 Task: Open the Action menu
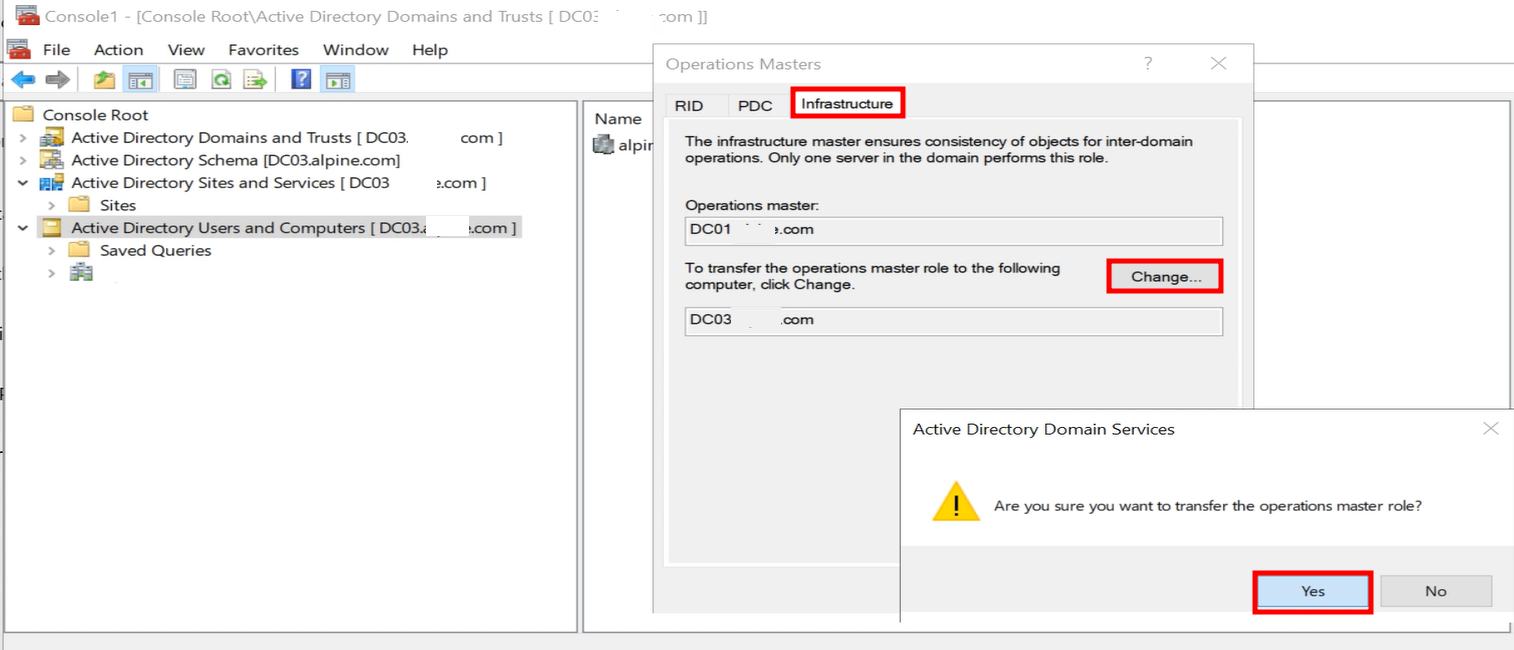(118, 50)
